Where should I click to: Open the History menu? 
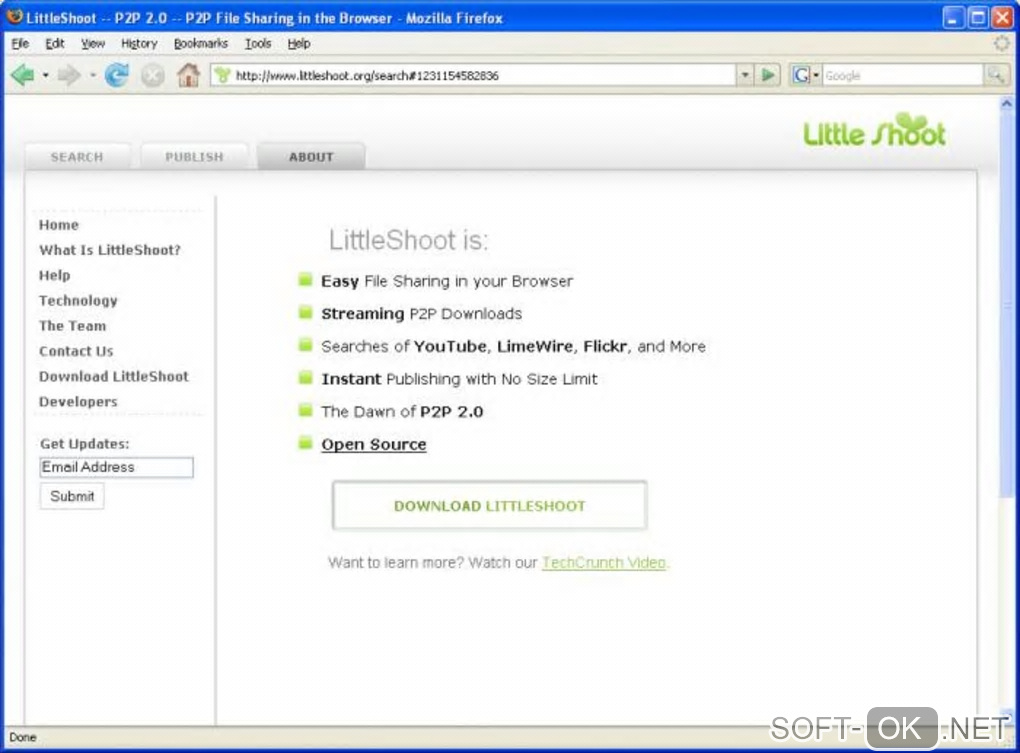coord(139,44)
